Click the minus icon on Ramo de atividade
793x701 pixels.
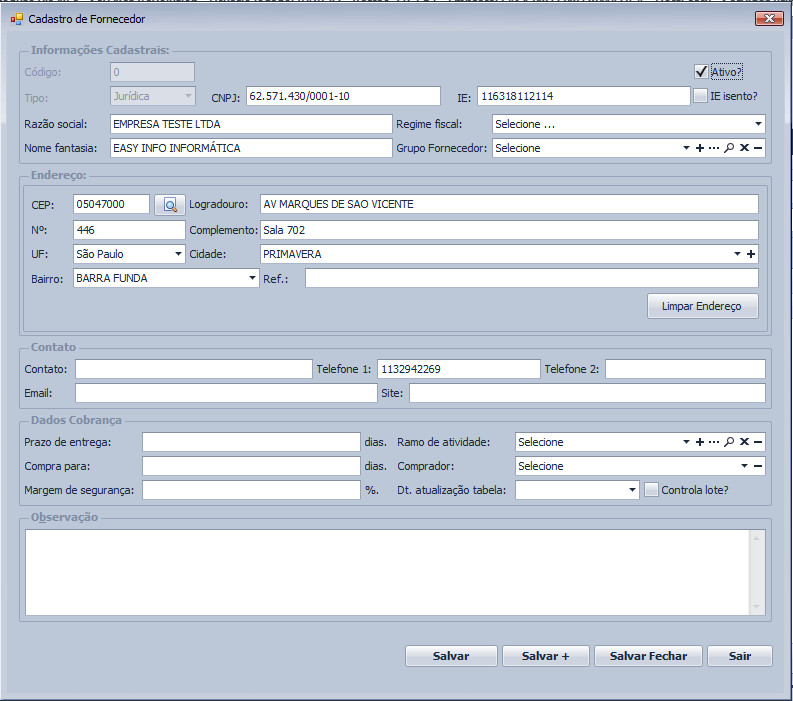pyautogui.click(x=758, y=442)
